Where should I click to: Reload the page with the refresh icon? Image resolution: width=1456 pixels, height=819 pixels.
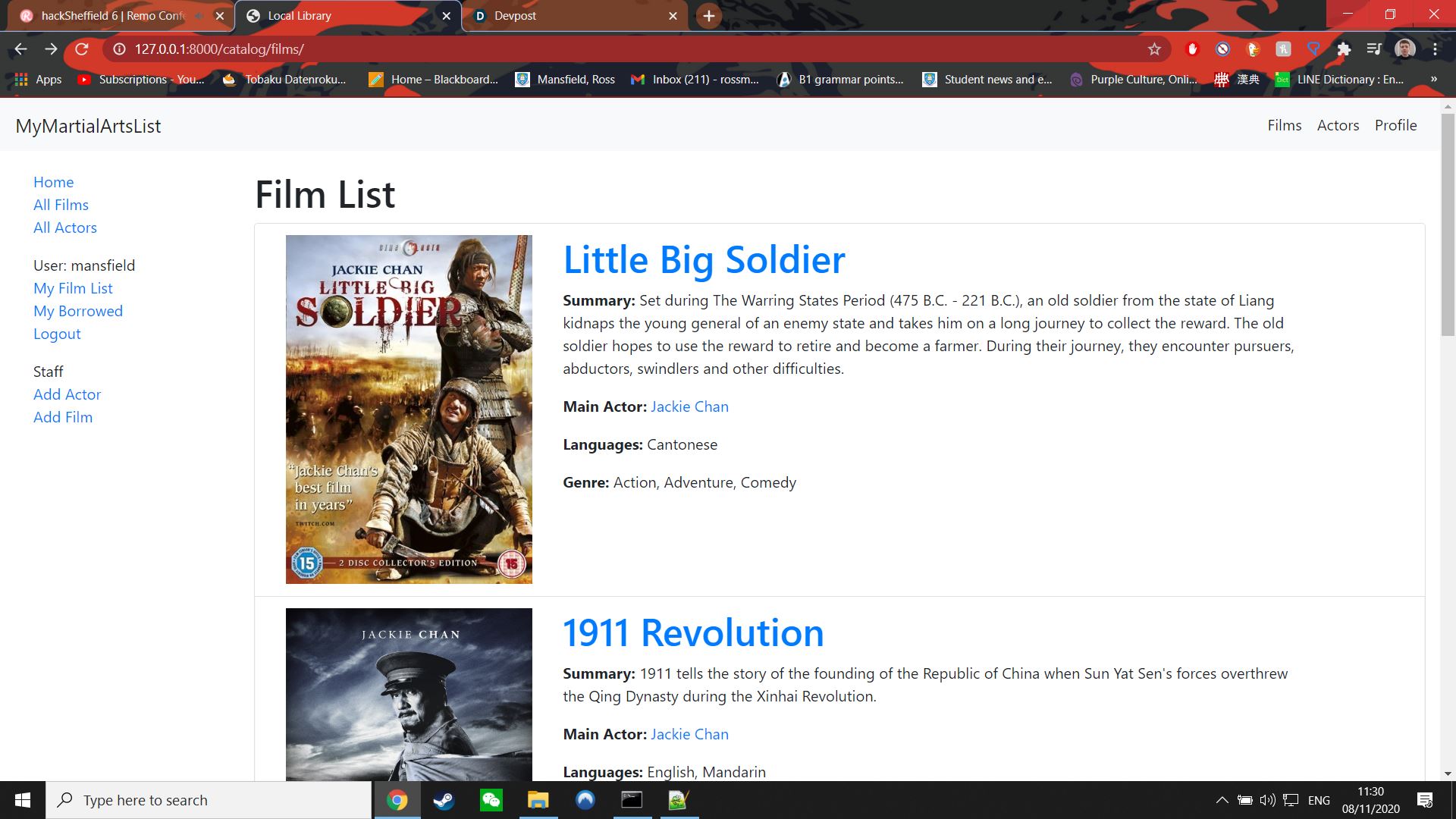tap(82, 49)
